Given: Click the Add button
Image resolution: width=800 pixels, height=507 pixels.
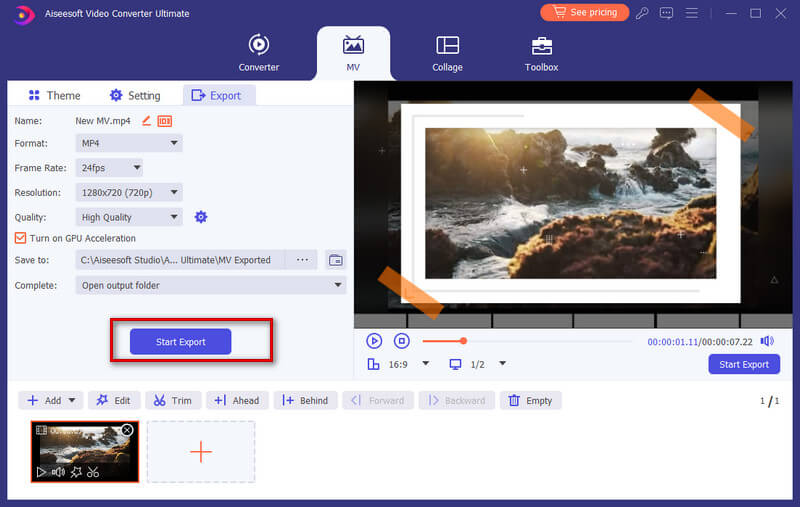Looking at the screenshot, I should coord(44,400).
